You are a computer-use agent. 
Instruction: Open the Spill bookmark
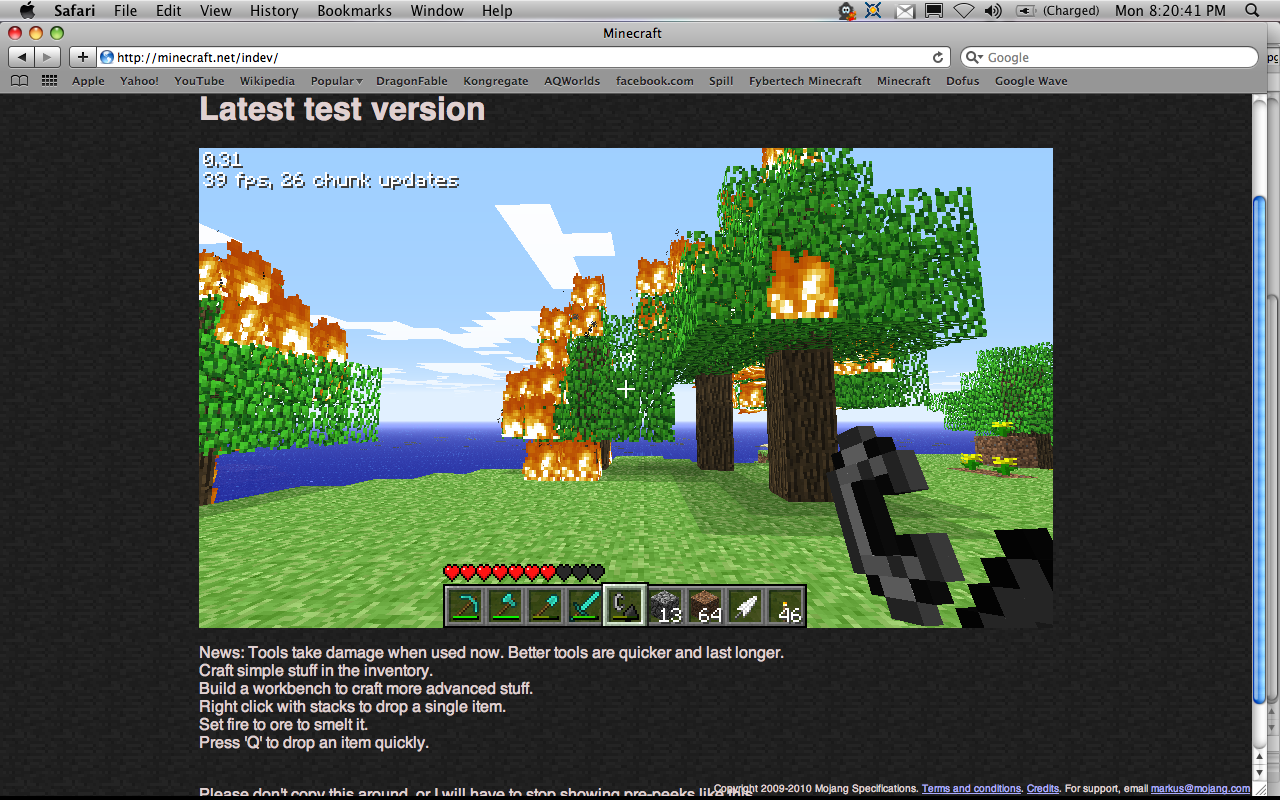(x=721, y=81)
